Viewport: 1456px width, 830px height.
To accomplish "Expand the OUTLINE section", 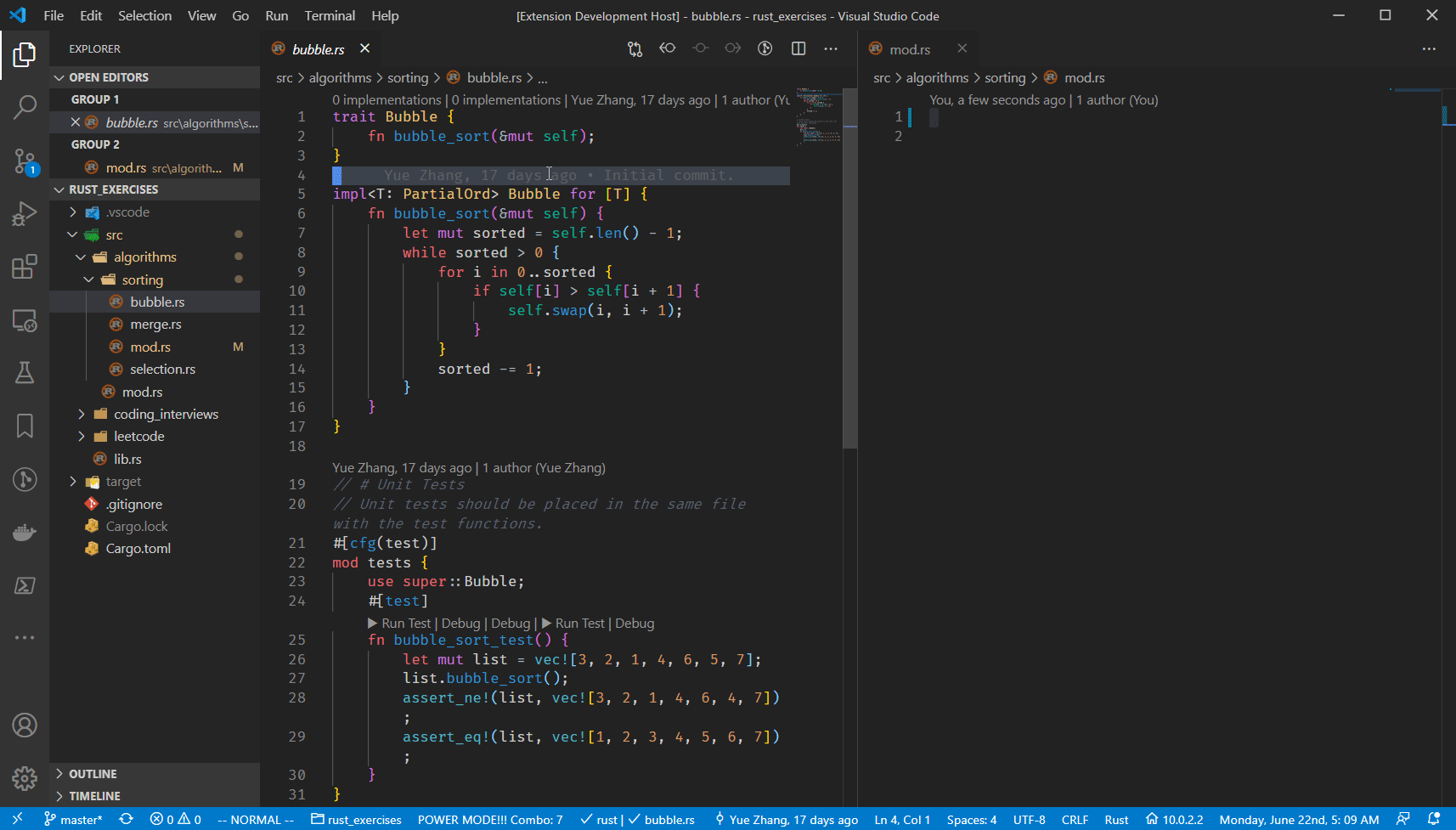I will [155, 774].
